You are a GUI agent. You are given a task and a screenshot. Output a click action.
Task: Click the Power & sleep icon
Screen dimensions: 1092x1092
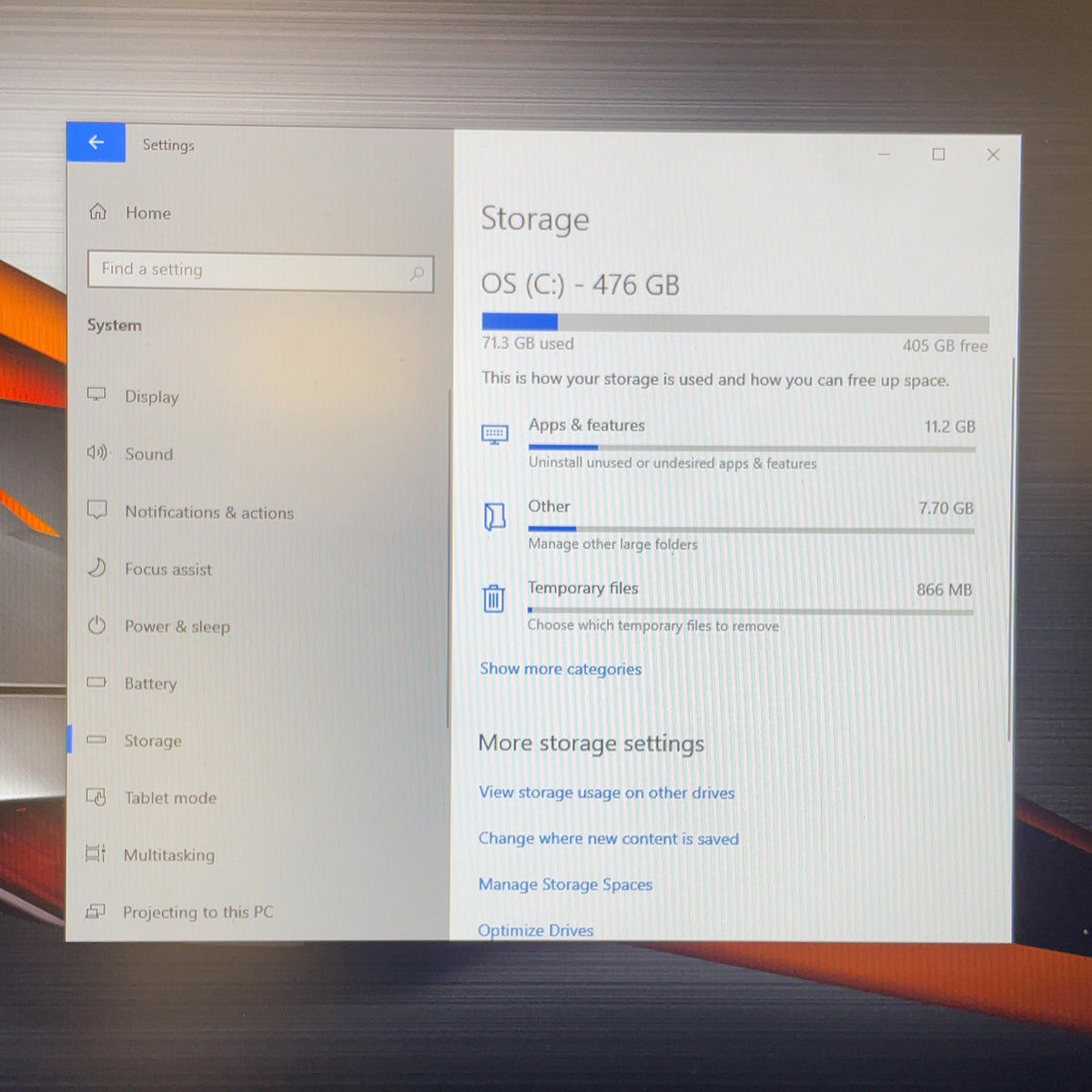(x=96, y=625)
